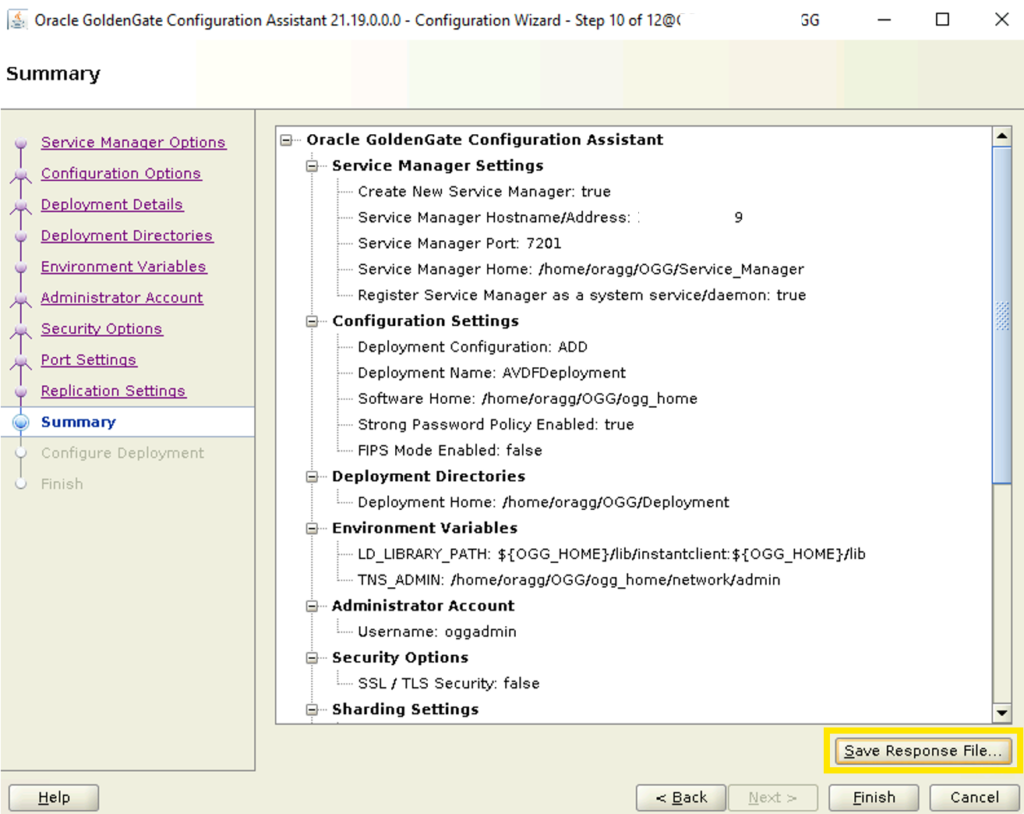Click the scrollbar down arrow
1024x814 pixels.
(1002, 713)
